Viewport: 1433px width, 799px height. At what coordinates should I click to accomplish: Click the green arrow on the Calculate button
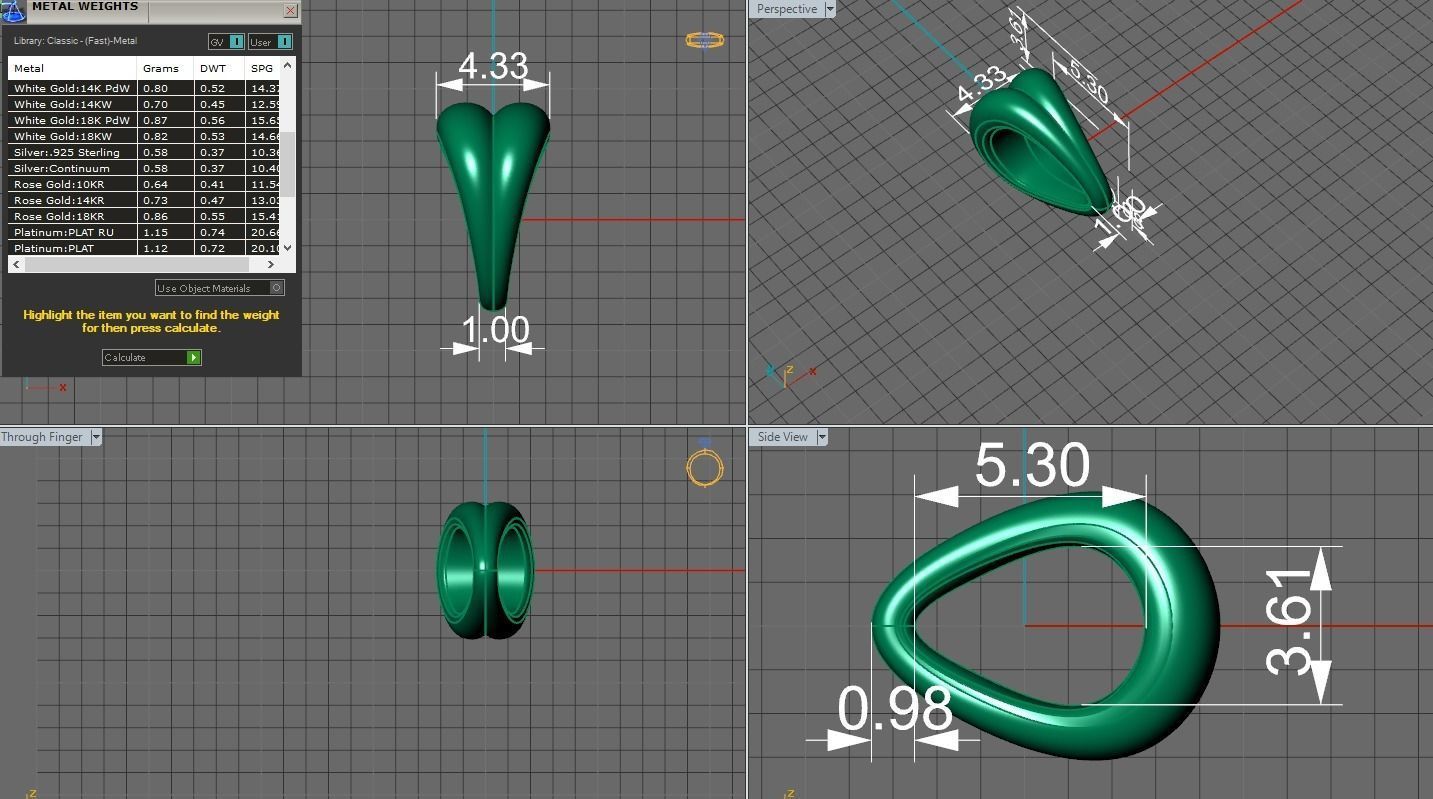tap(194, 357)
